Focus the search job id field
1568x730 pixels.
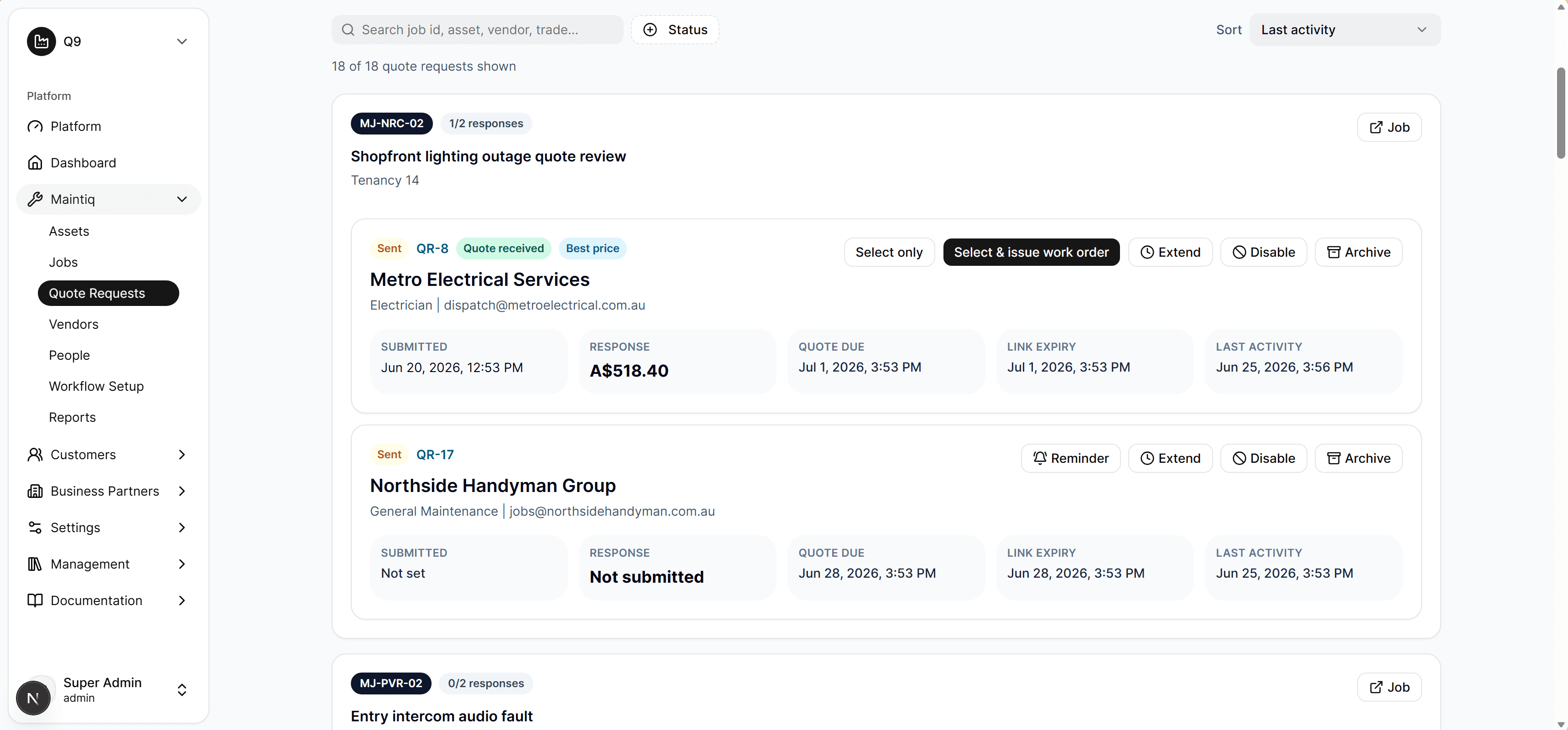point(477,30)
